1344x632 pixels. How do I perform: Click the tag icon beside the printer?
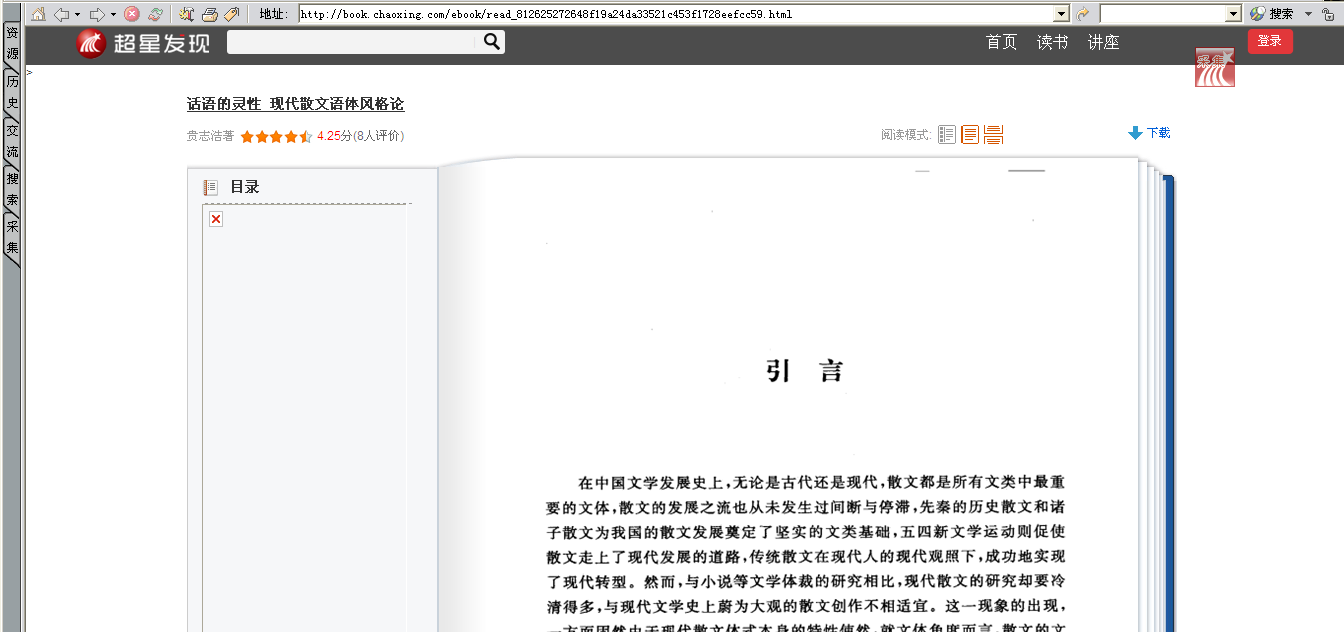pos(231,14)
